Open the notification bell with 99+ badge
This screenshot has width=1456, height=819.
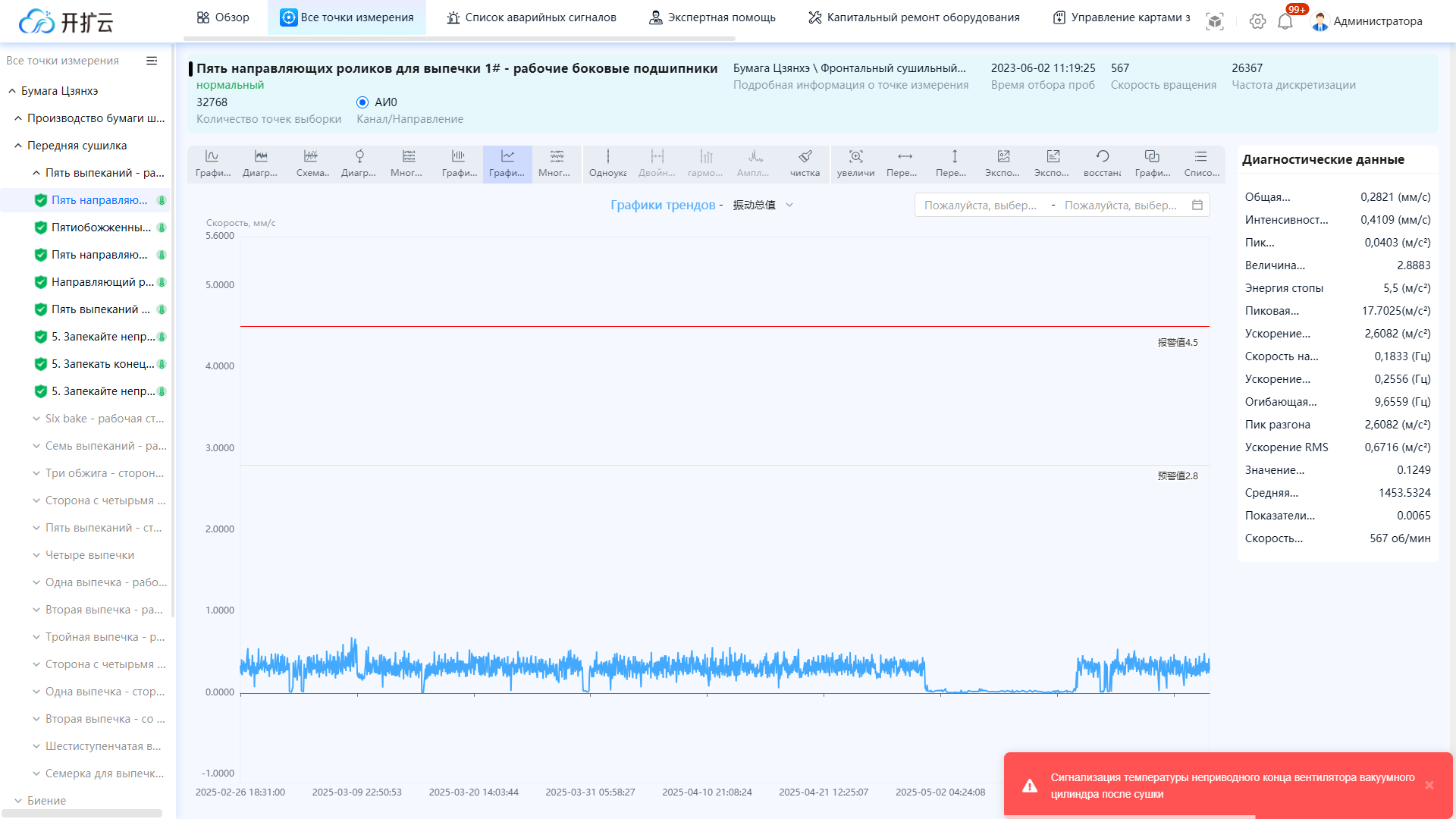[1285, 21]
